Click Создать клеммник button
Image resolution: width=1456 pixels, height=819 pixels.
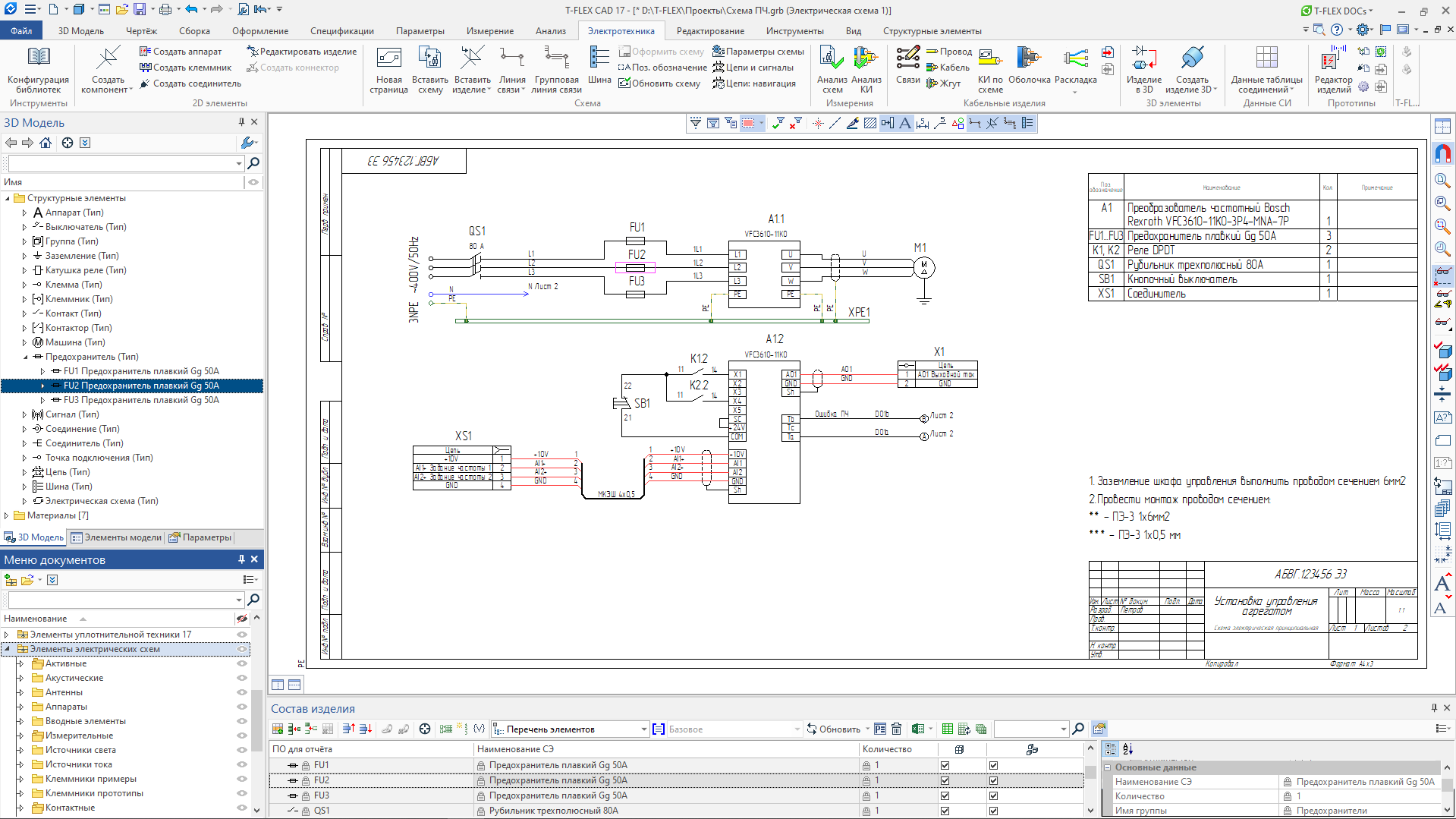click(x=186, y=68)
